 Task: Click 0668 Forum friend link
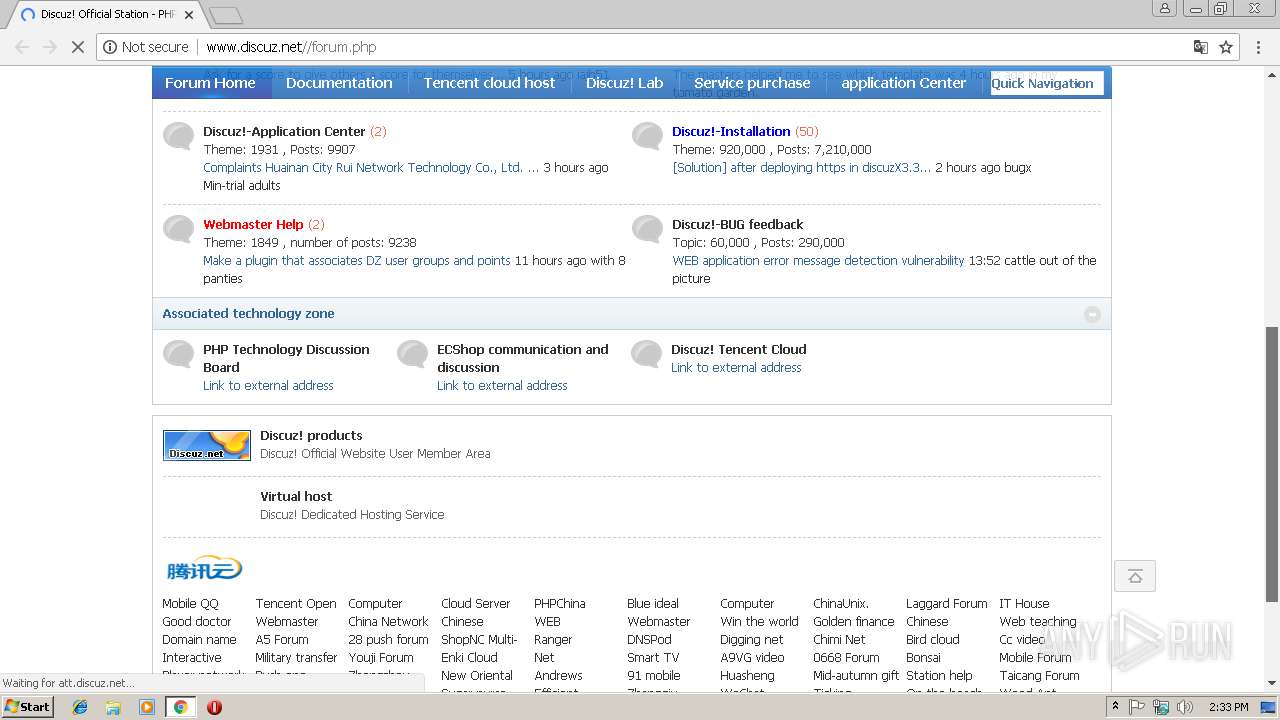[x=846, y=657]
